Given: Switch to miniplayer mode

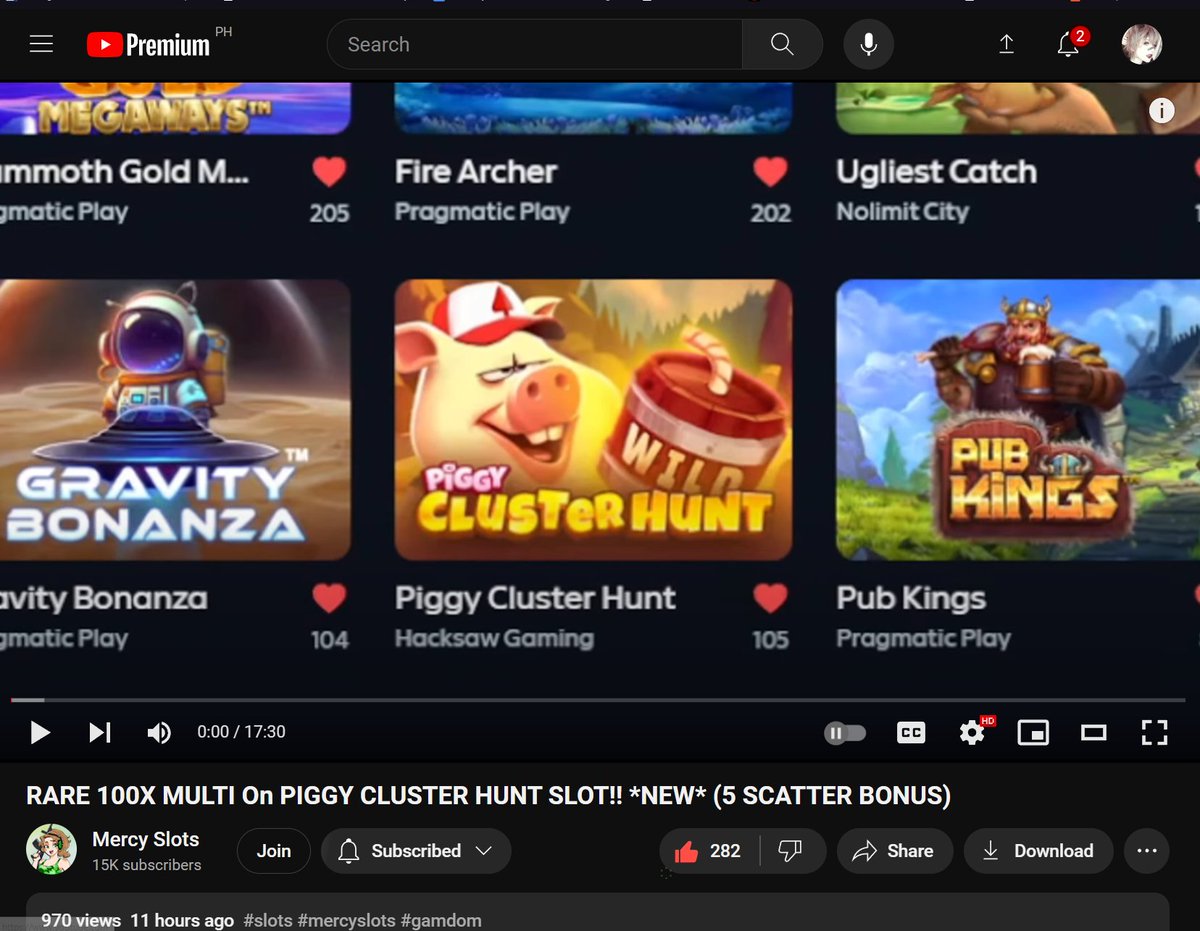Looking at the screenshot, I should pos(1033,733).
